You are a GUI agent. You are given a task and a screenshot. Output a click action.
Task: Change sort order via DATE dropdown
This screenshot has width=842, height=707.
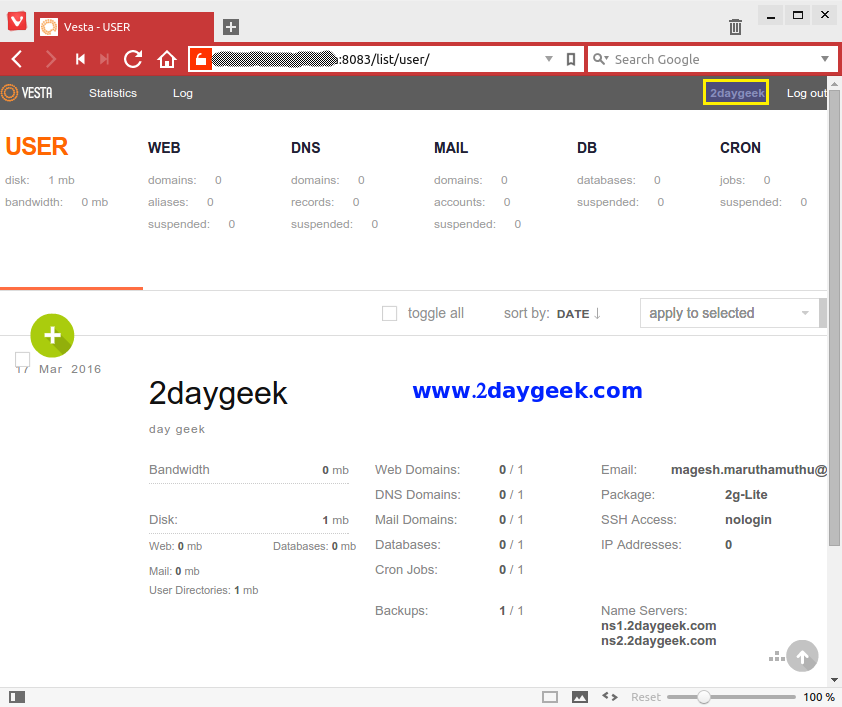tap(578, 314)
